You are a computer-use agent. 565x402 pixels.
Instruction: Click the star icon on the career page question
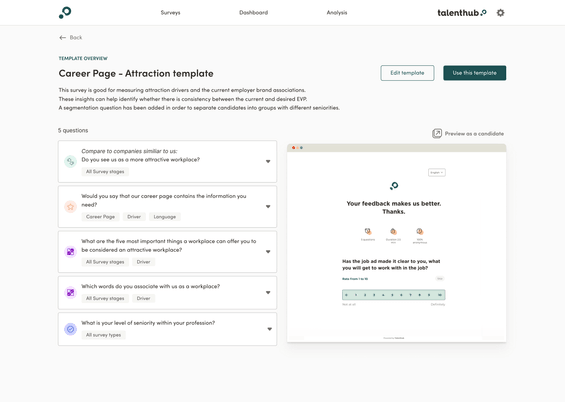[70, 207]
